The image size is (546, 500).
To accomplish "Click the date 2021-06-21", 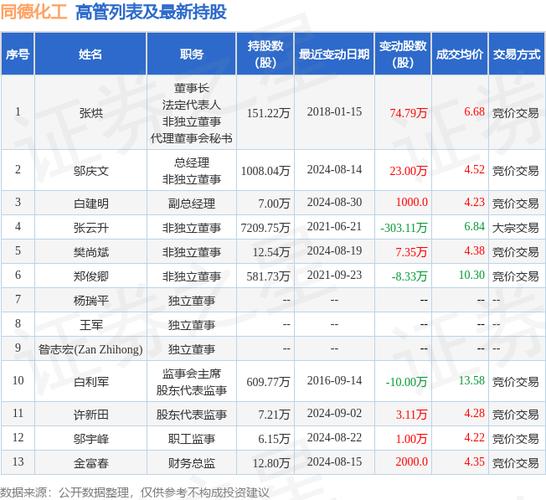I will 334,227.
